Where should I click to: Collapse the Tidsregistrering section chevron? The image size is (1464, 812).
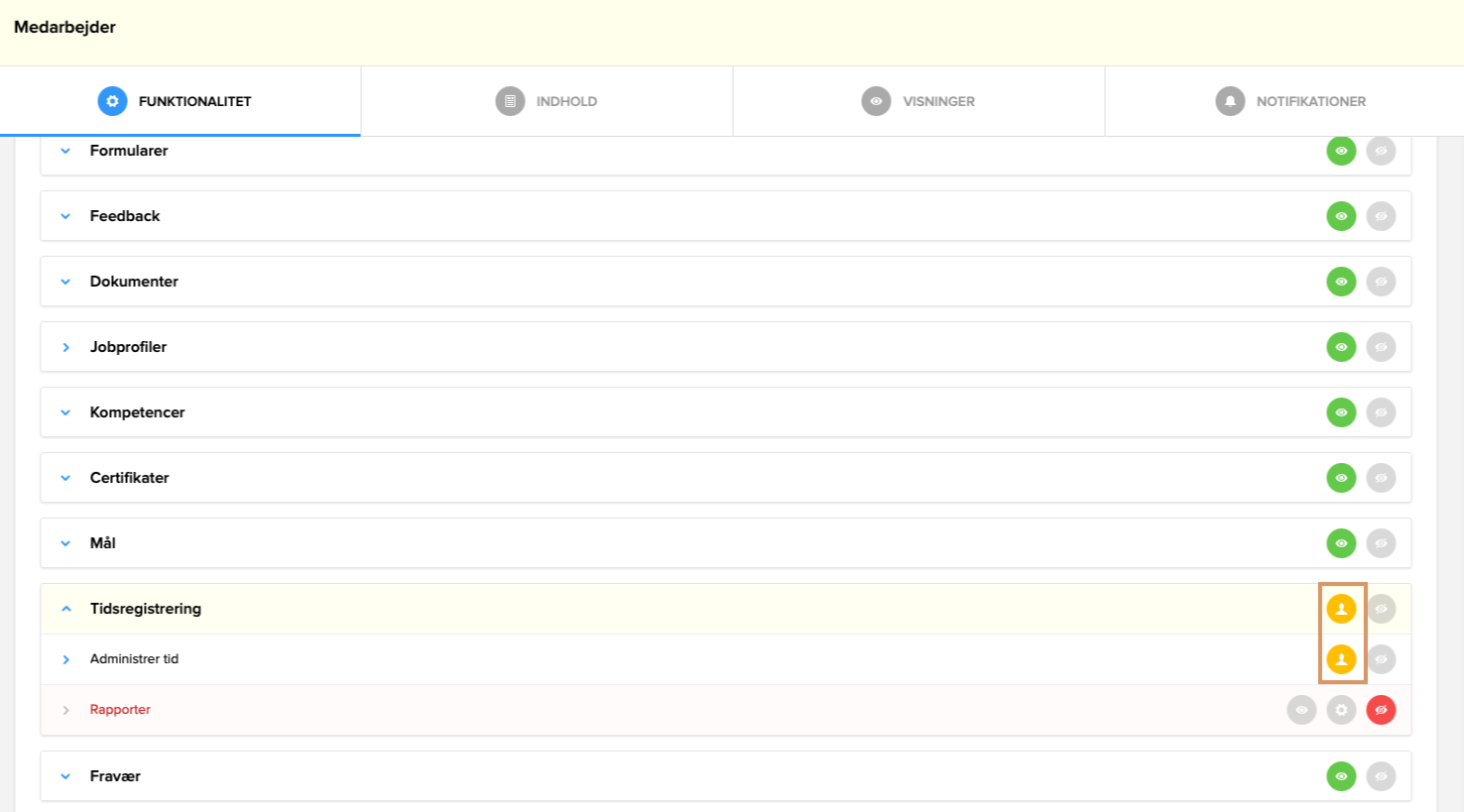[x=66, y=609]
